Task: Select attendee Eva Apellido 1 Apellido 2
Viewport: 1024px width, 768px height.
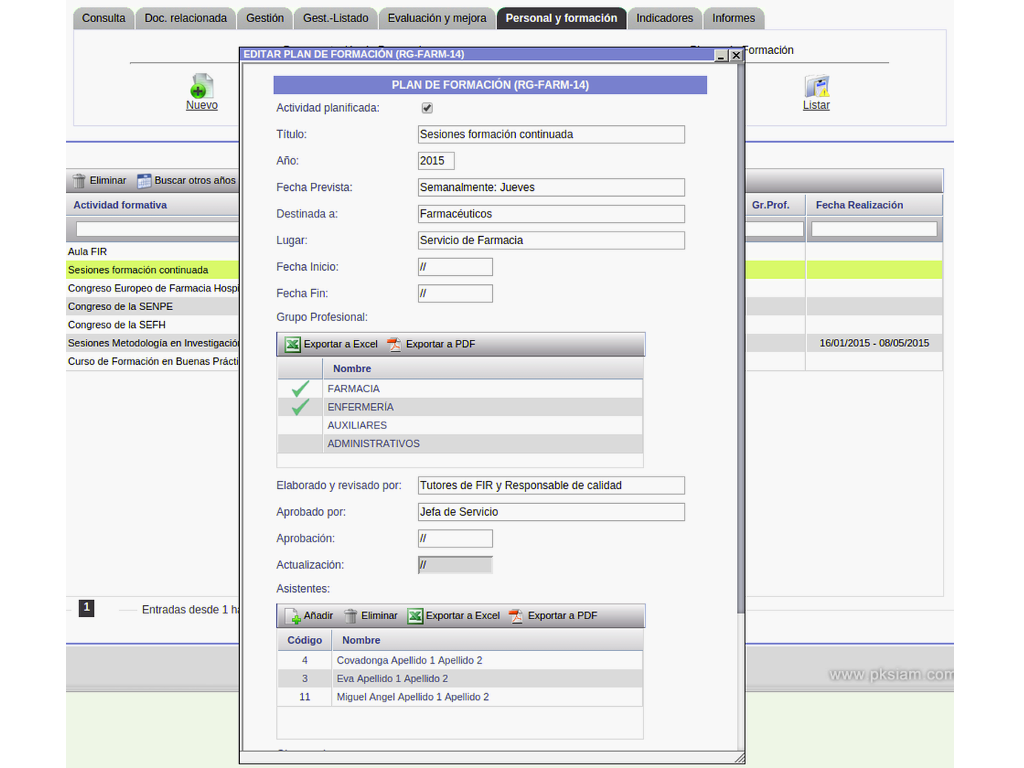Action: (460, 679)
